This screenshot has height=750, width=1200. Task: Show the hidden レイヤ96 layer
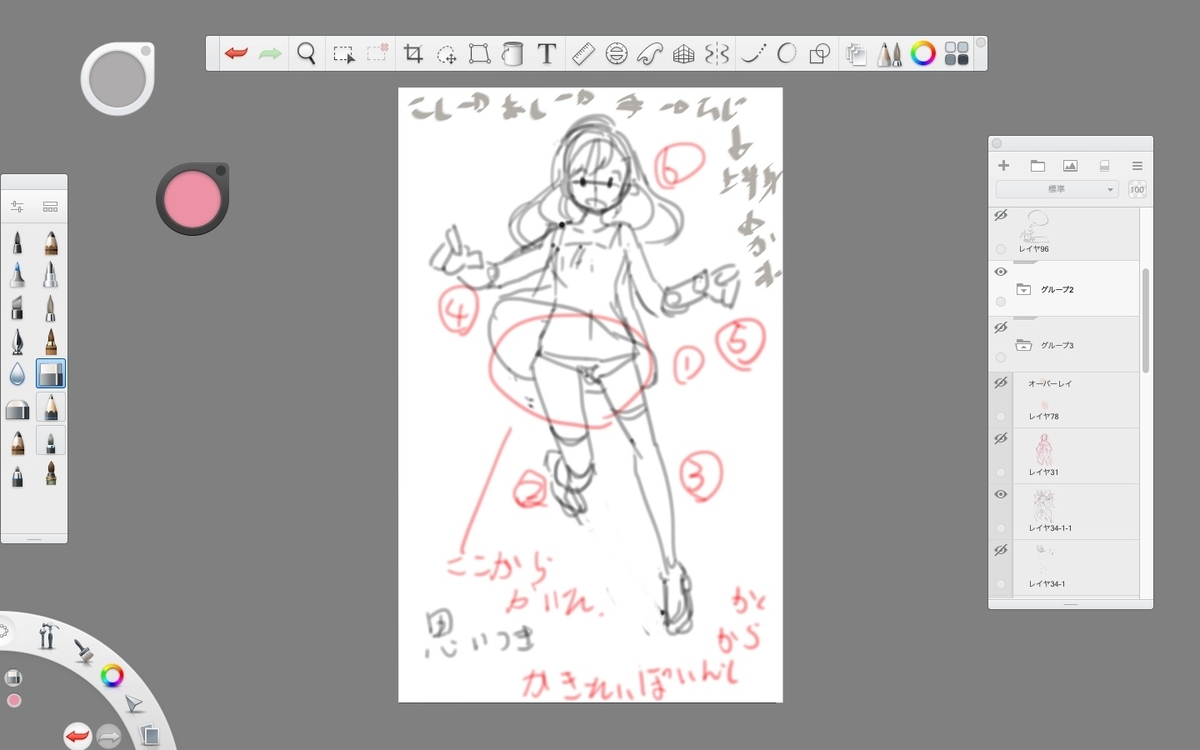(1000, 216)
